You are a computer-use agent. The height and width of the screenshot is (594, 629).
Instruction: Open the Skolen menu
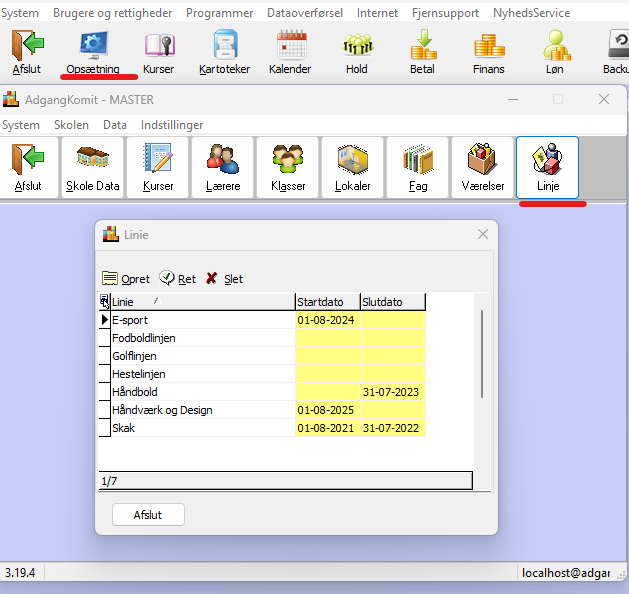(71, 125)
